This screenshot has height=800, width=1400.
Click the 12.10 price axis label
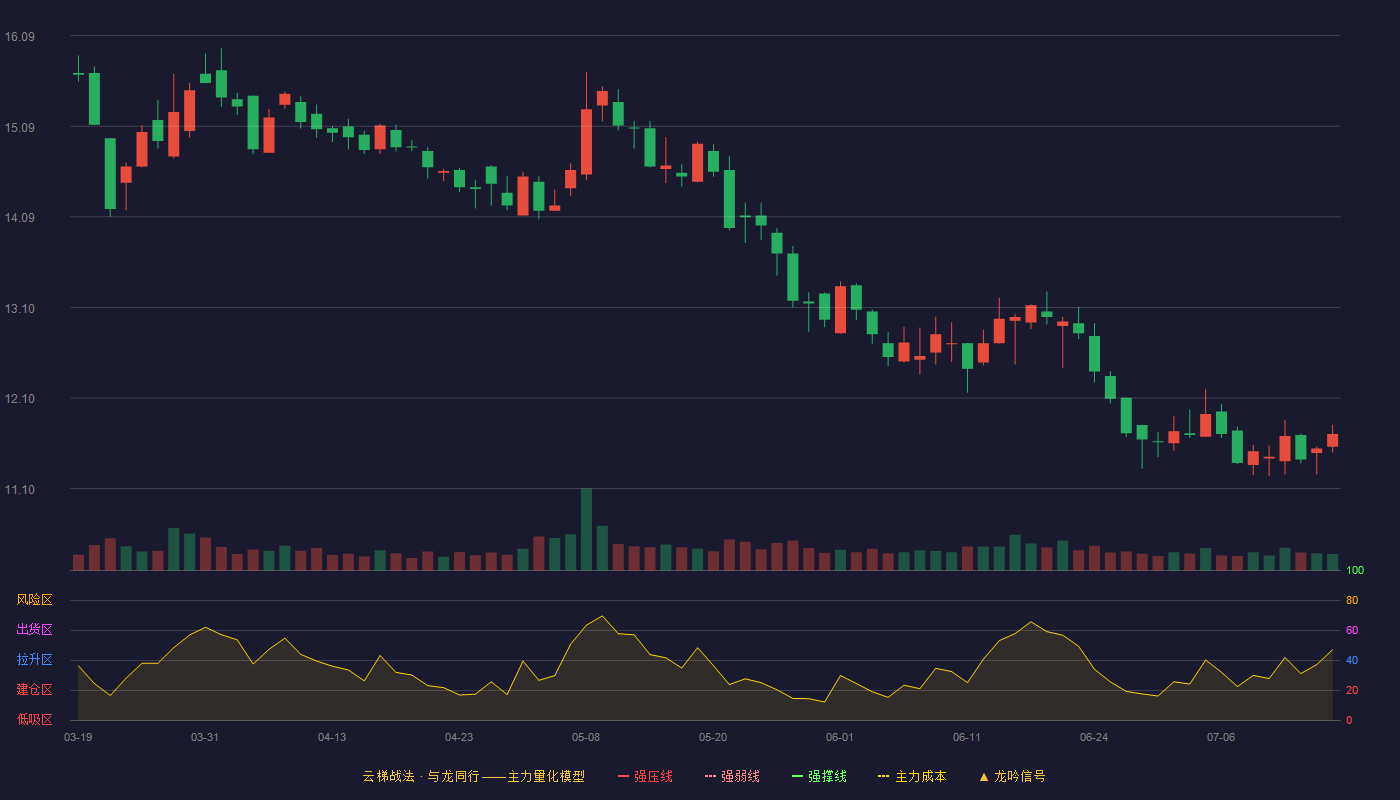[19, 399]
